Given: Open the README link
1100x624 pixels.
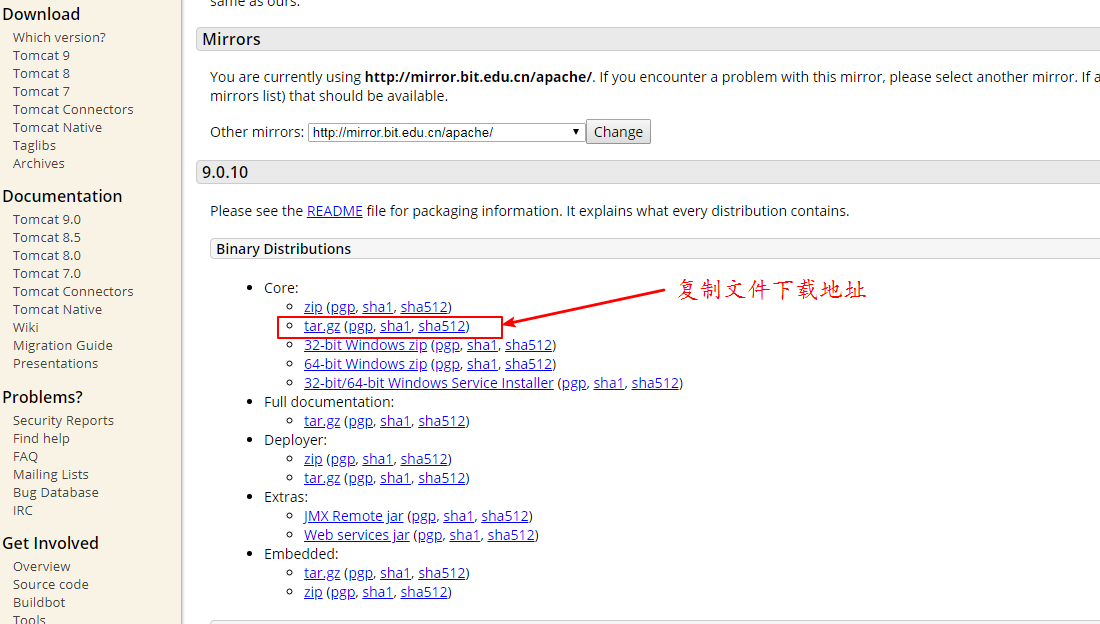Looking at the screenshot, I should tap(335, 211).
